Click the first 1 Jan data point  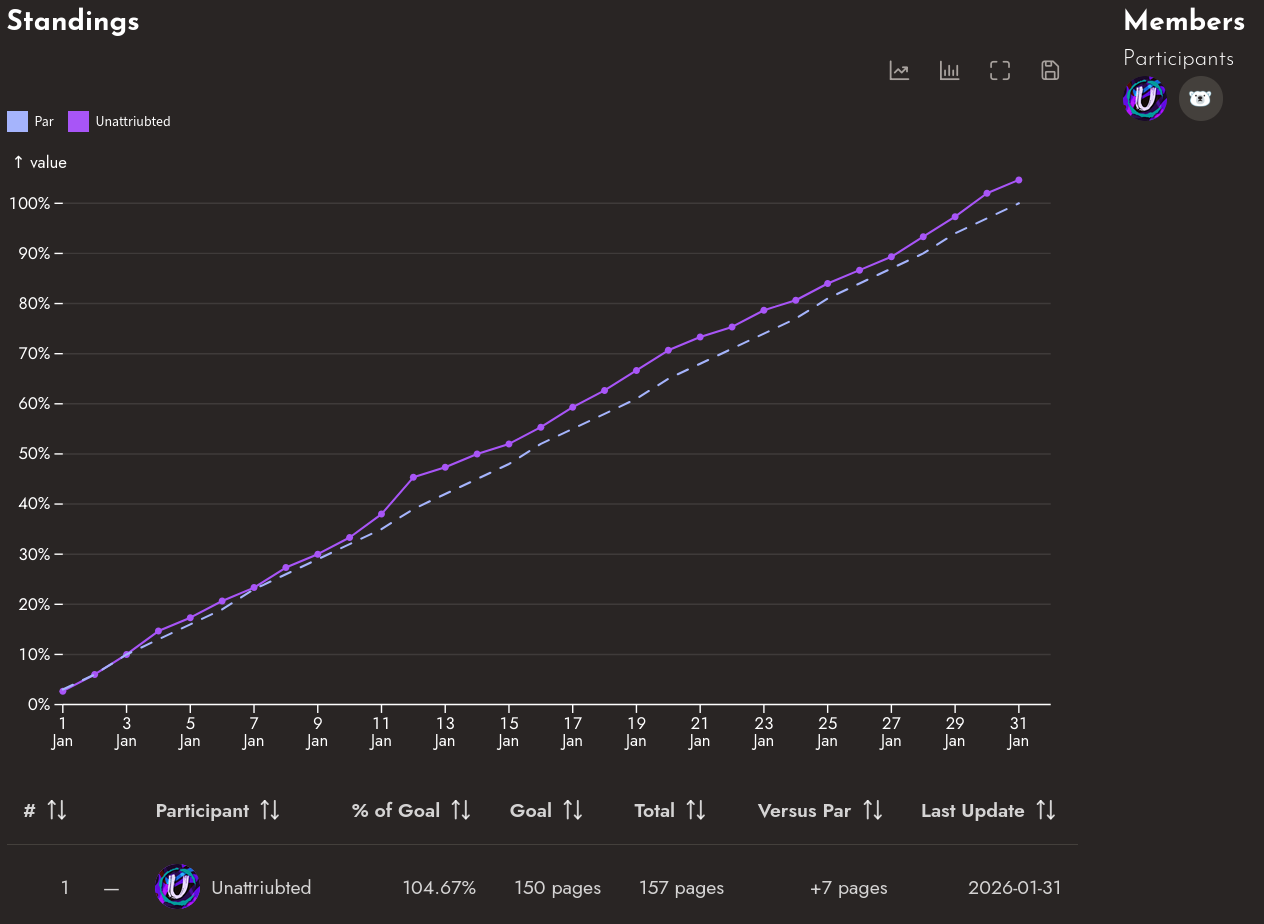(x=63, y=691)
